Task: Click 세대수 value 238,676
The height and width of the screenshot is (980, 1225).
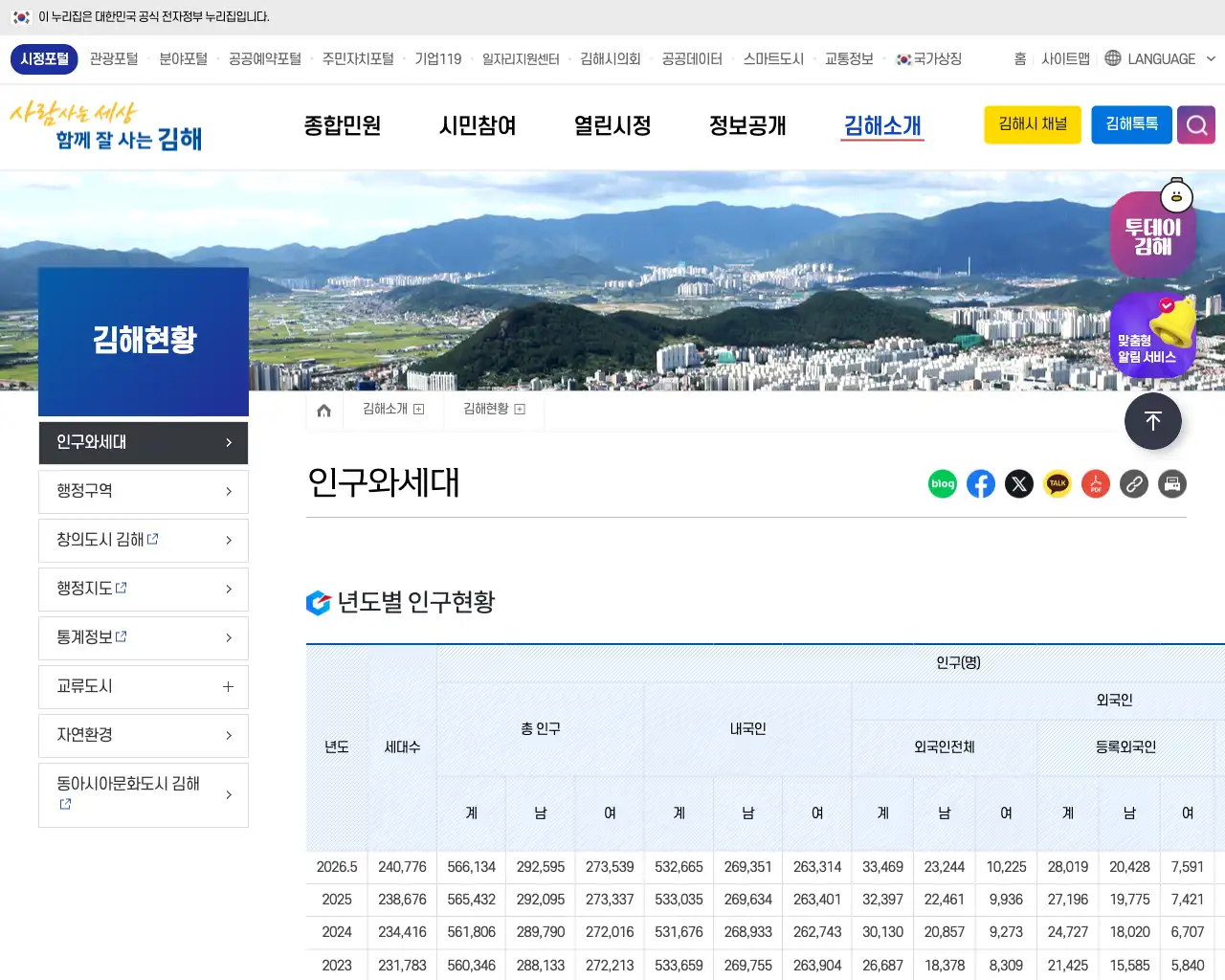Action: pos(402,900)
